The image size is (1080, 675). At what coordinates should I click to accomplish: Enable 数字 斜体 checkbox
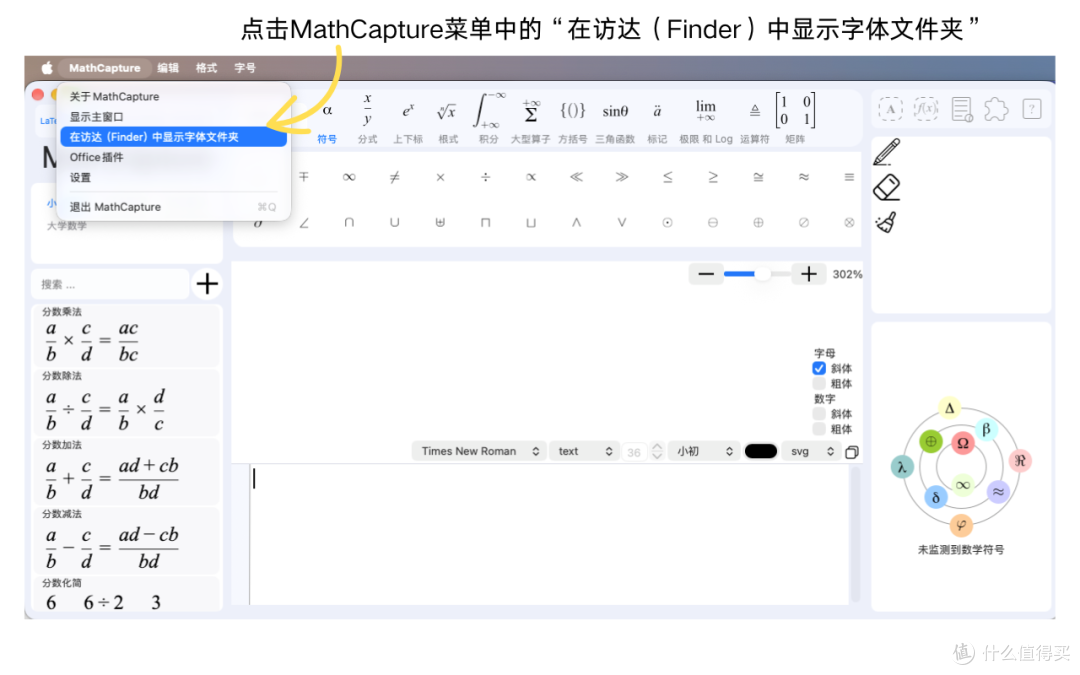click(819, 414)
